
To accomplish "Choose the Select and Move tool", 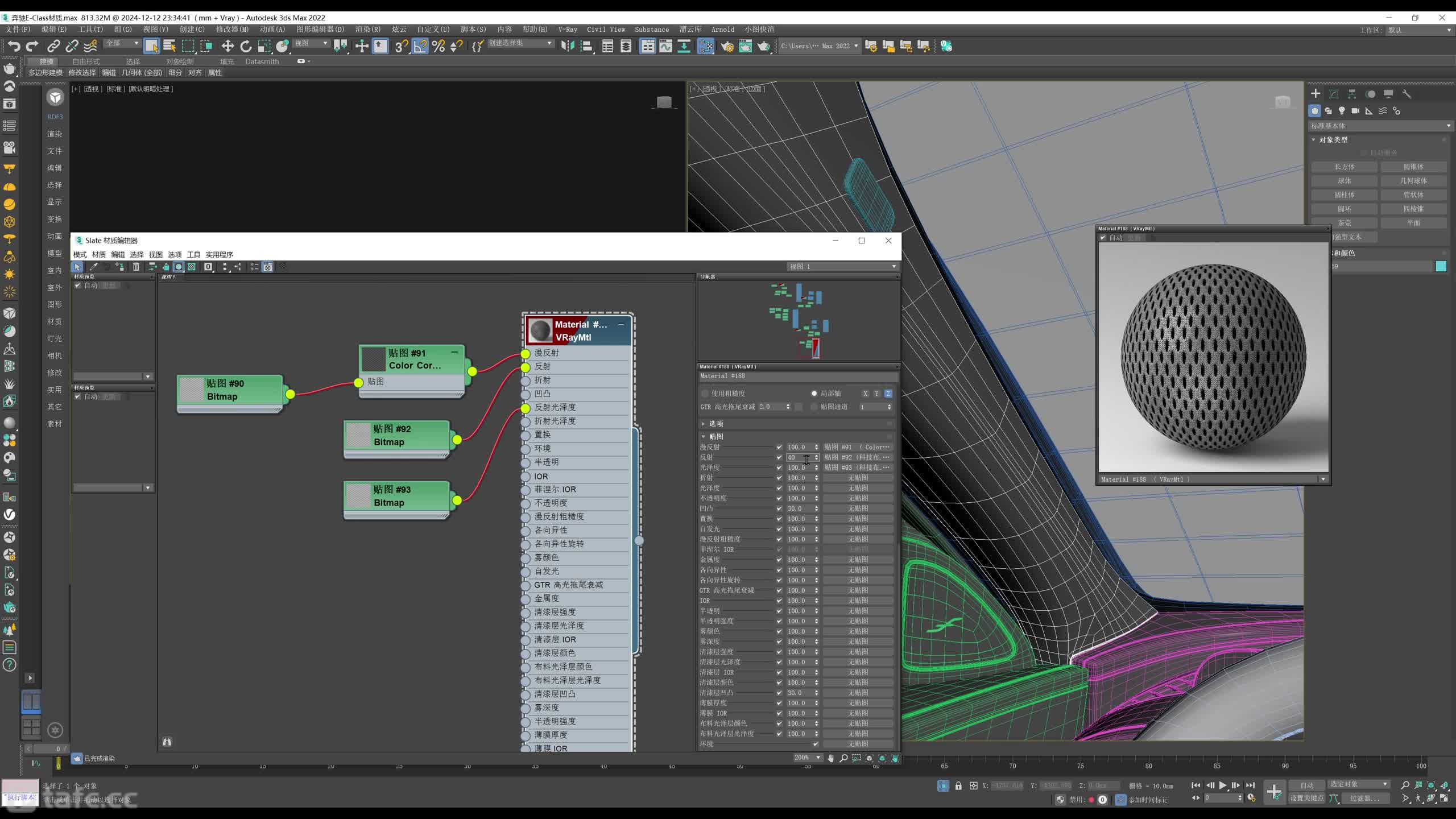I will coord(227,46).
